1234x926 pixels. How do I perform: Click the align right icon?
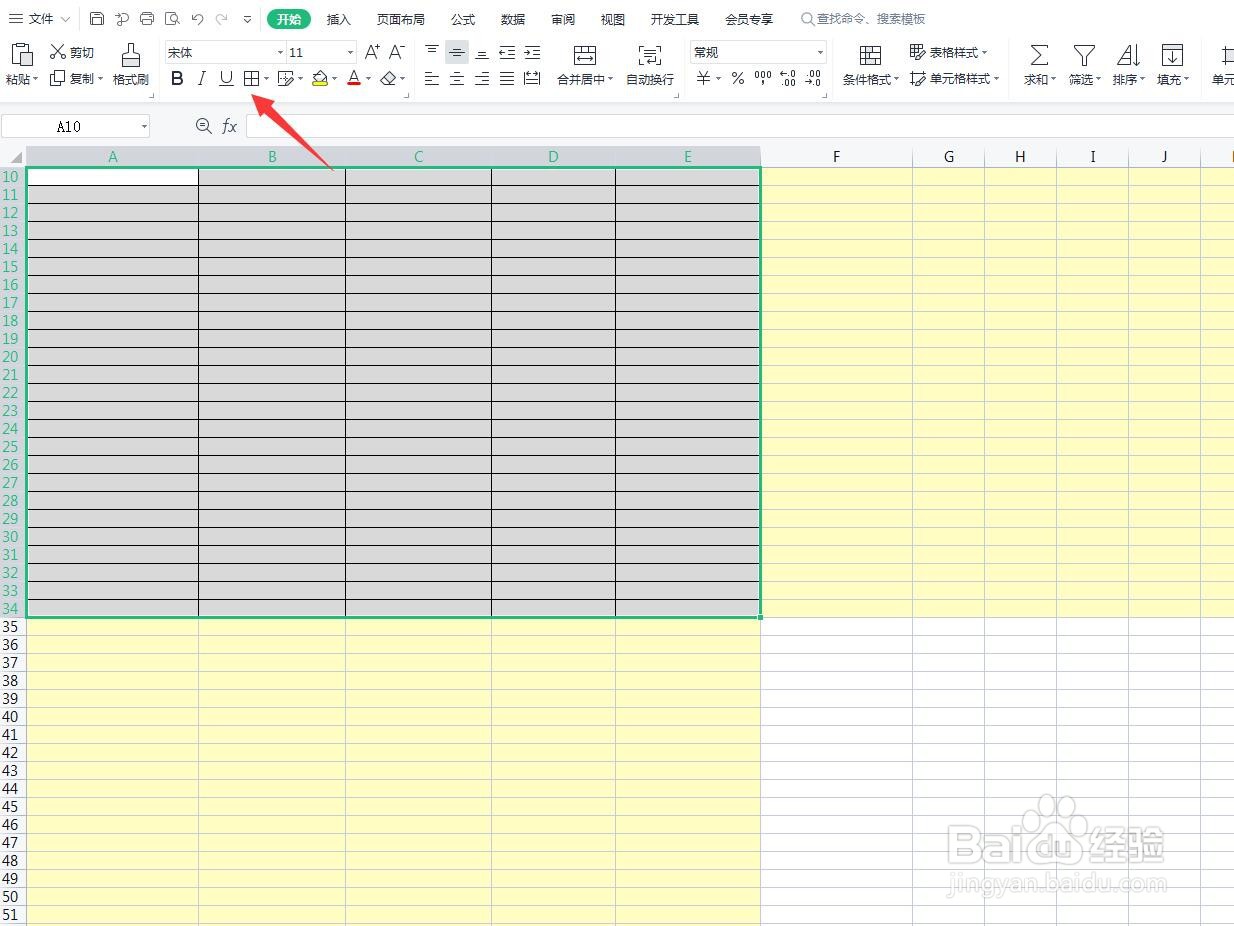click(x=482, y=78)
